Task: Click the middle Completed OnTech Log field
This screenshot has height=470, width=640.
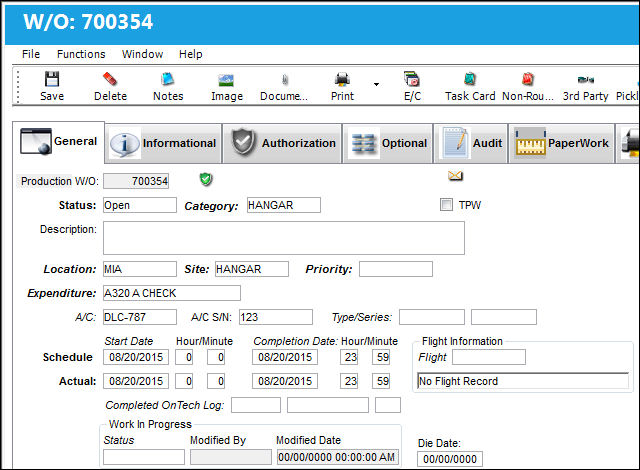Action: pyautogui.click(x=328, y=405)
